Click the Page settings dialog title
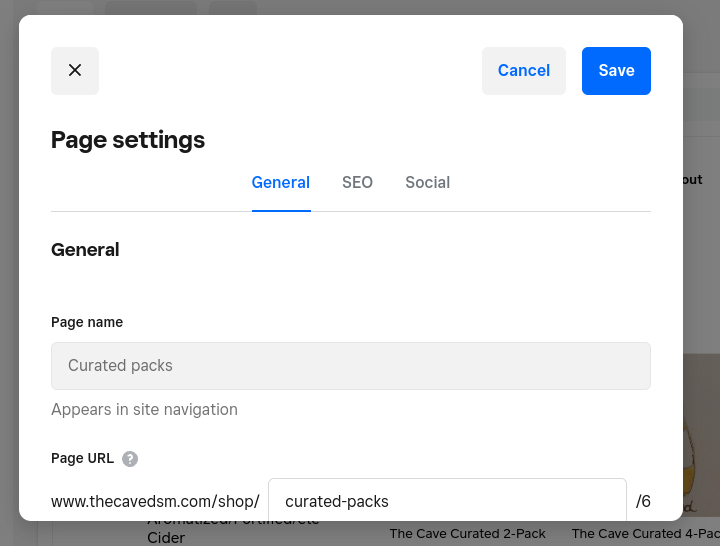The image size is (720, 546). [128, 140]
